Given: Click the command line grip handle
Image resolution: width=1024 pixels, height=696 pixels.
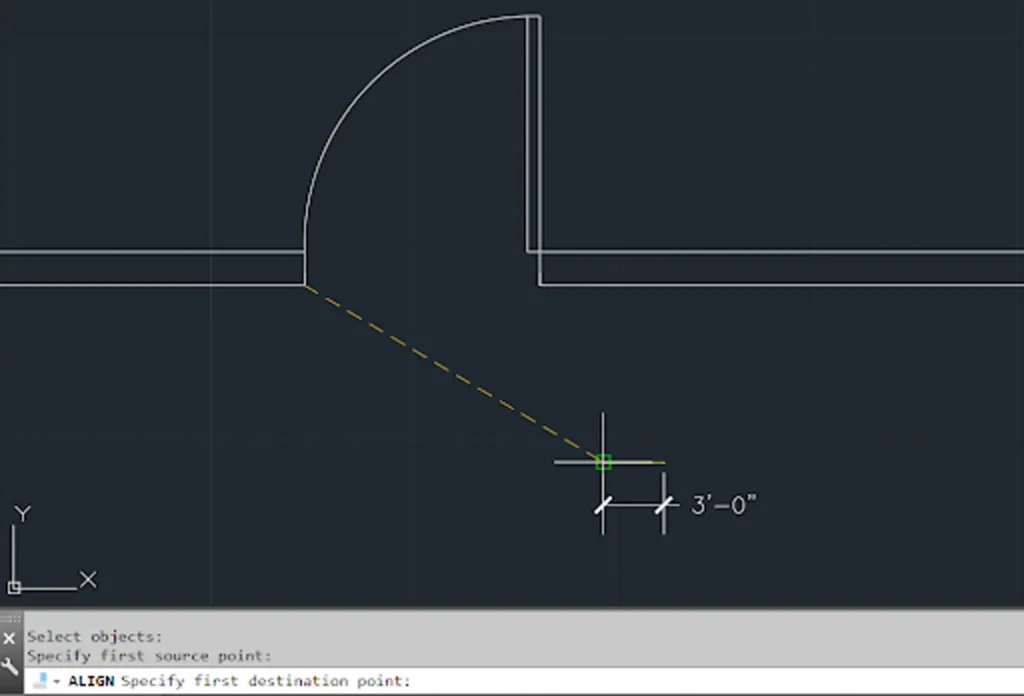Looking at the screenshot, I should [x=9, y=619].
